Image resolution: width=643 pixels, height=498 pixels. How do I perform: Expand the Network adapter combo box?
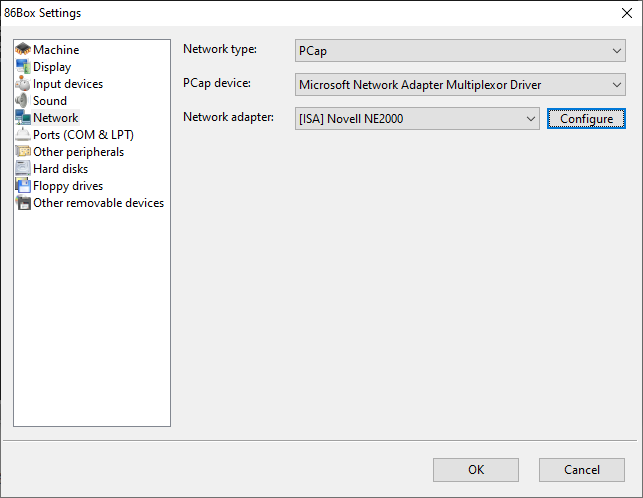pyautogui.click(x=417, y=119)
